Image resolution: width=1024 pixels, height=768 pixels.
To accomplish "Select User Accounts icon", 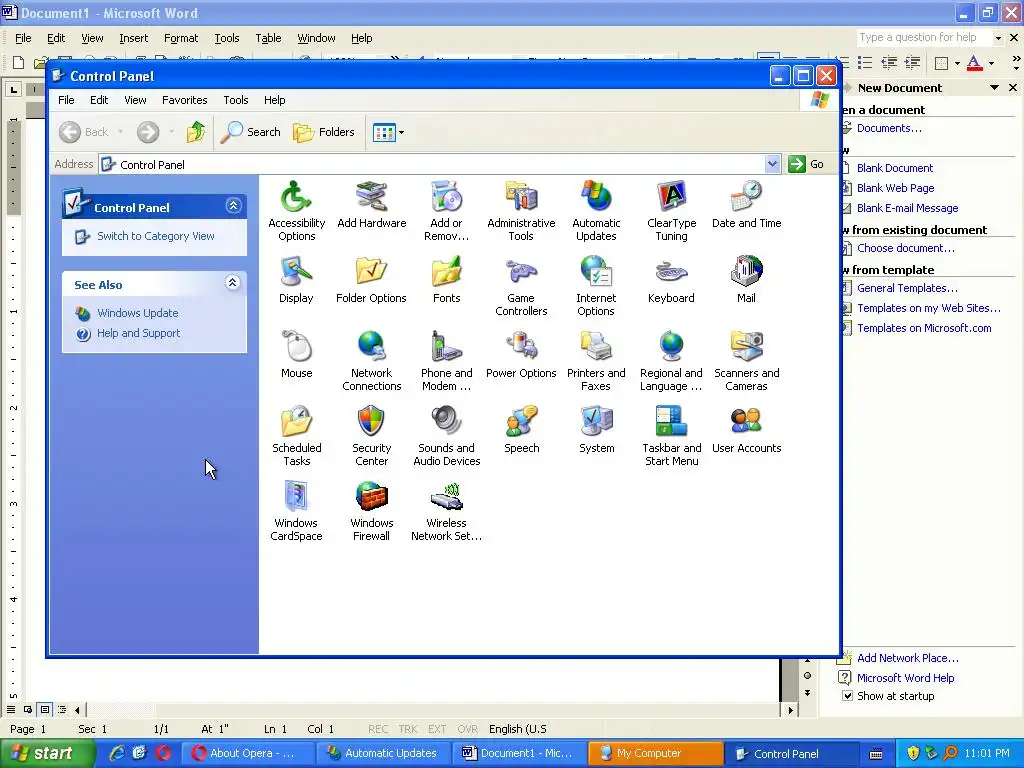I will 746,429.
